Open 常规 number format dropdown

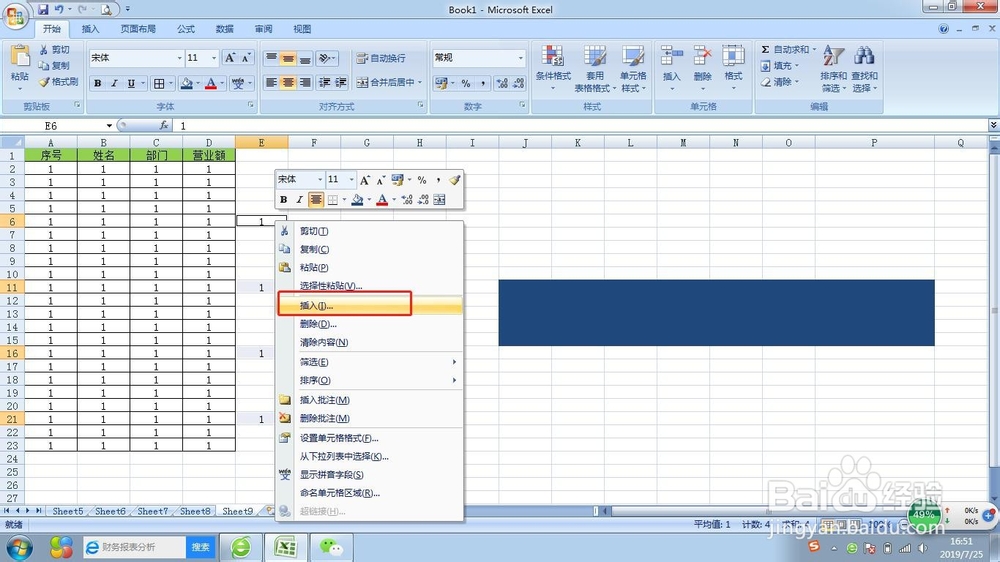pyautogui.click(x=520, y=58)
